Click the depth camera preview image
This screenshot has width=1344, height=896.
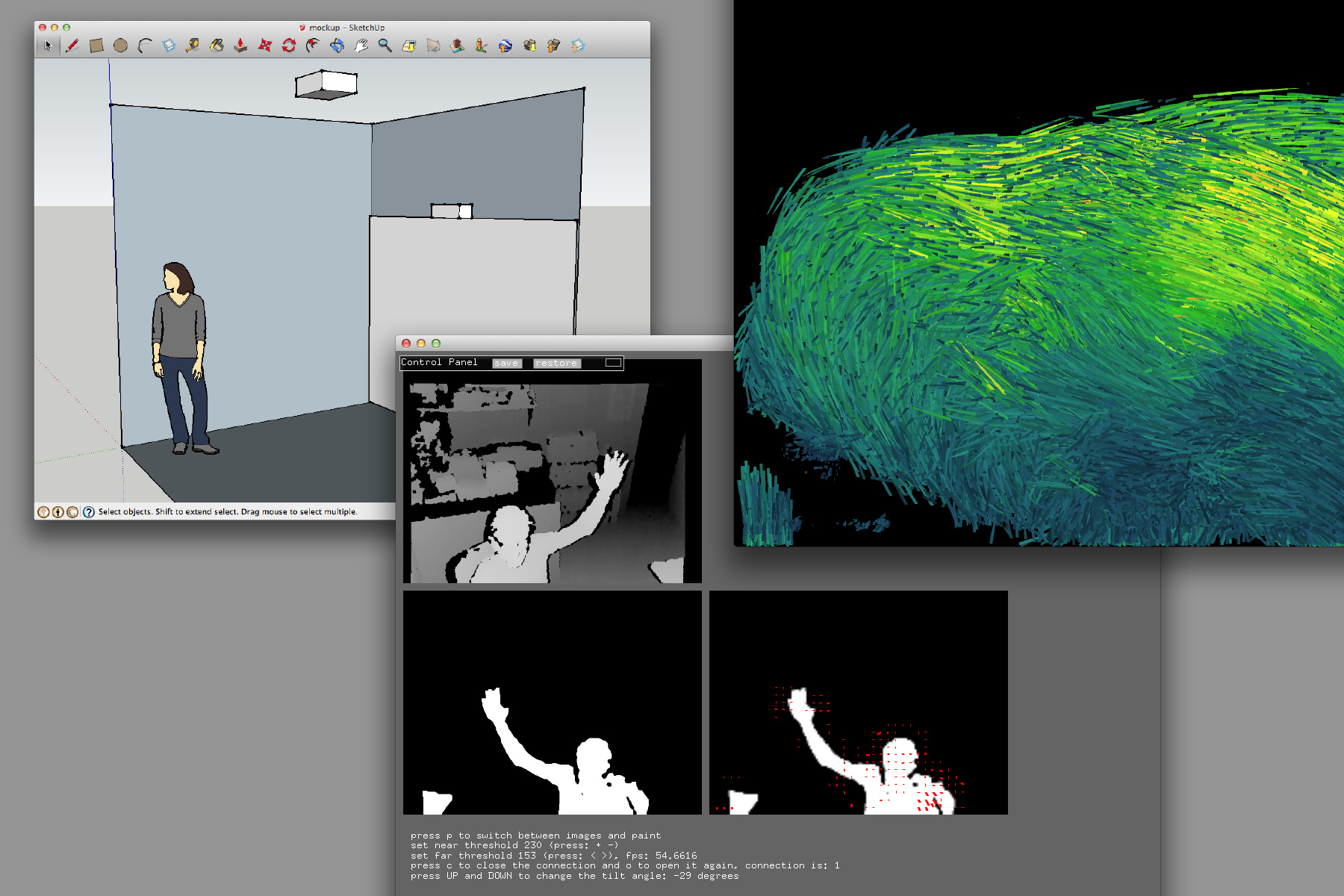click(x=553, y=482)
